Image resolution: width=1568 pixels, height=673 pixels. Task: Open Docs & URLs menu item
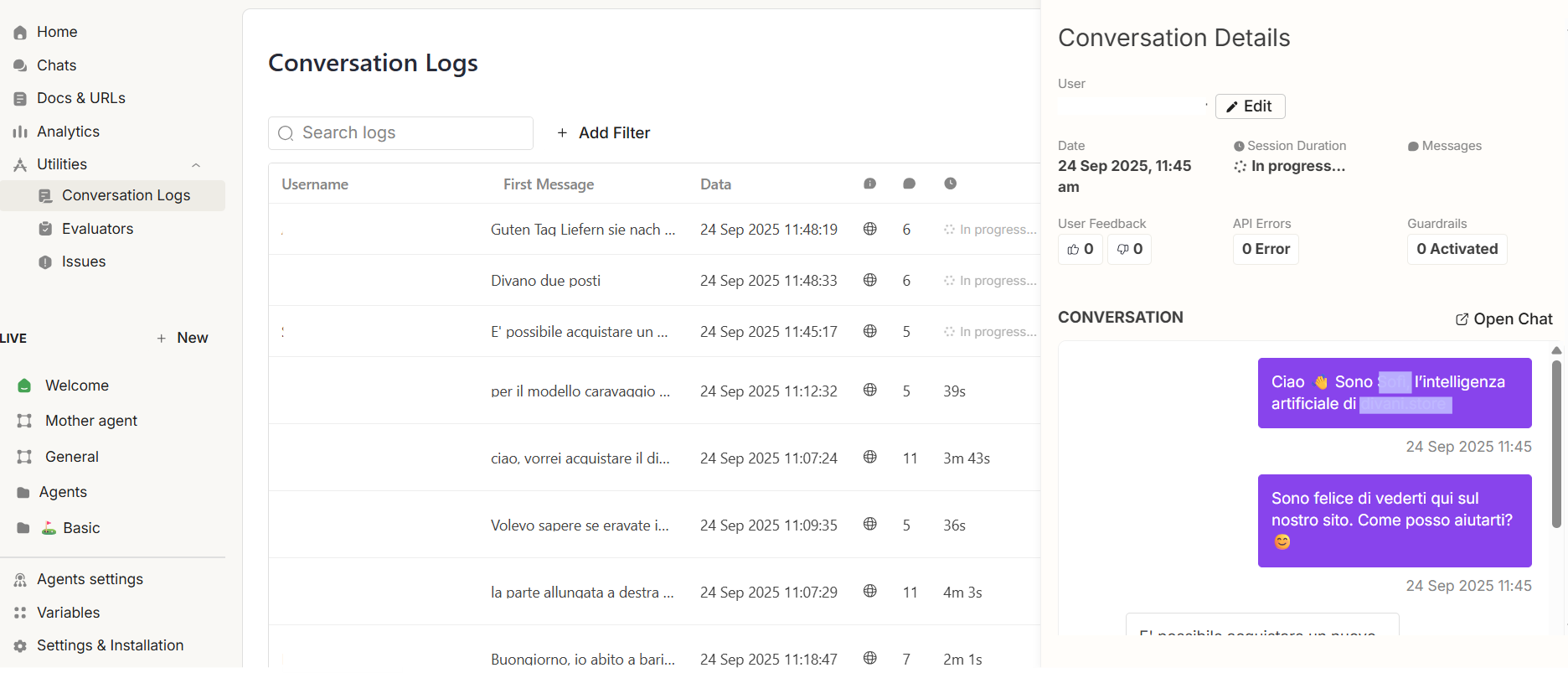[80, 98]
